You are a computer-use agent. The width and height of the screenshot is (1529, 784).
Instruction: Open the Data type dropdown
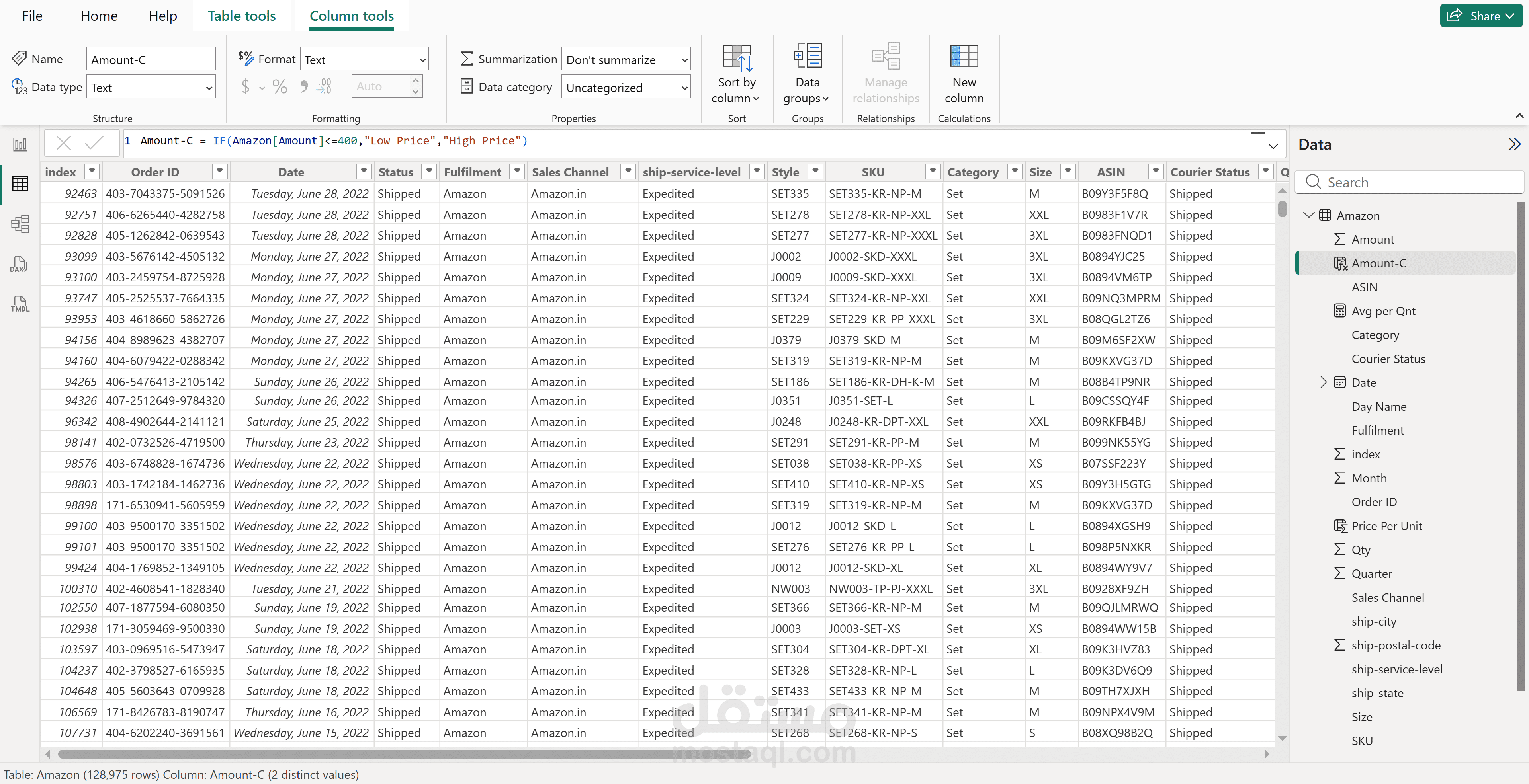pos(151,88)
